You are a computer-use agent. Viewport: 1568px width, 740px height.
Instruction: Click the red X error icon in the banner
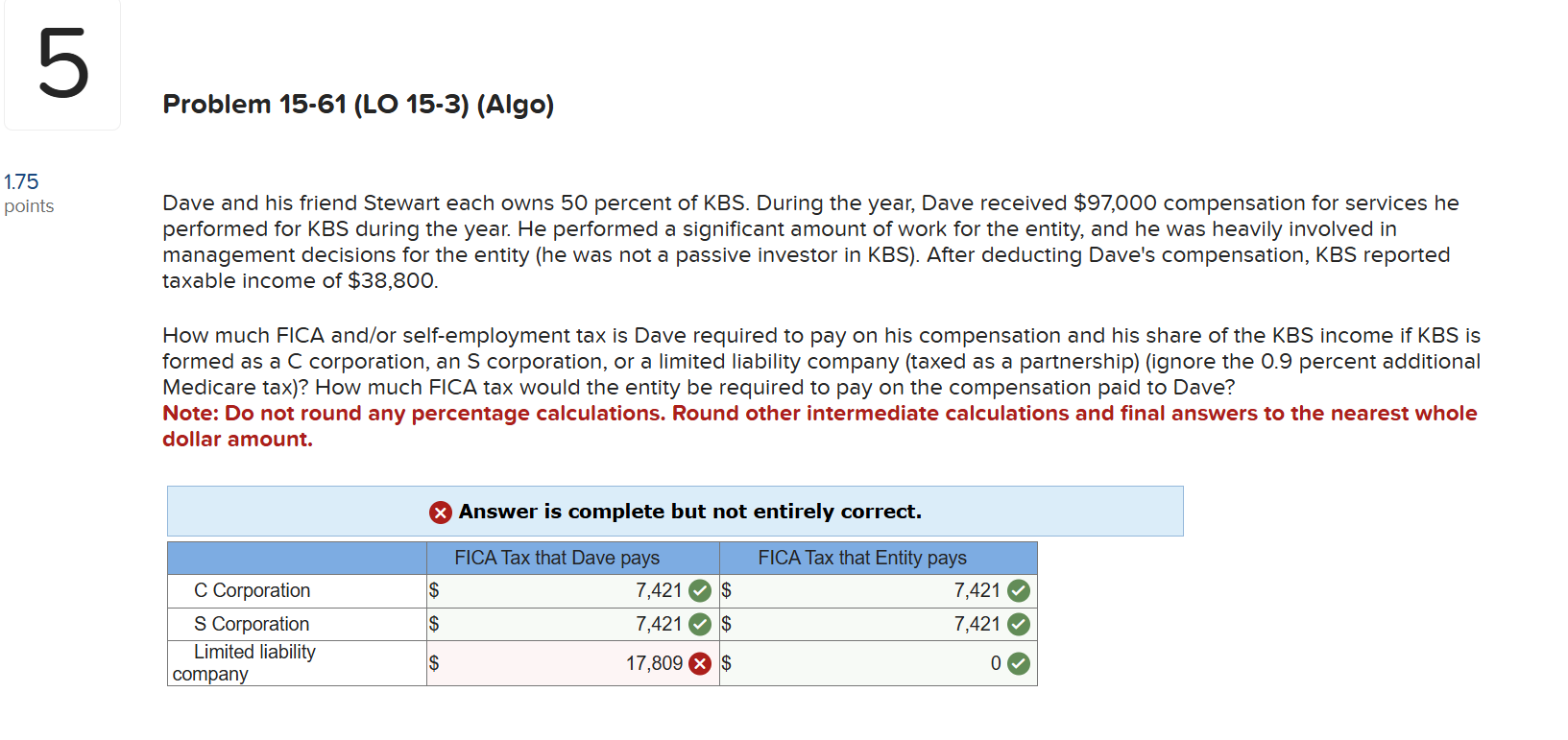click(440, 512)
